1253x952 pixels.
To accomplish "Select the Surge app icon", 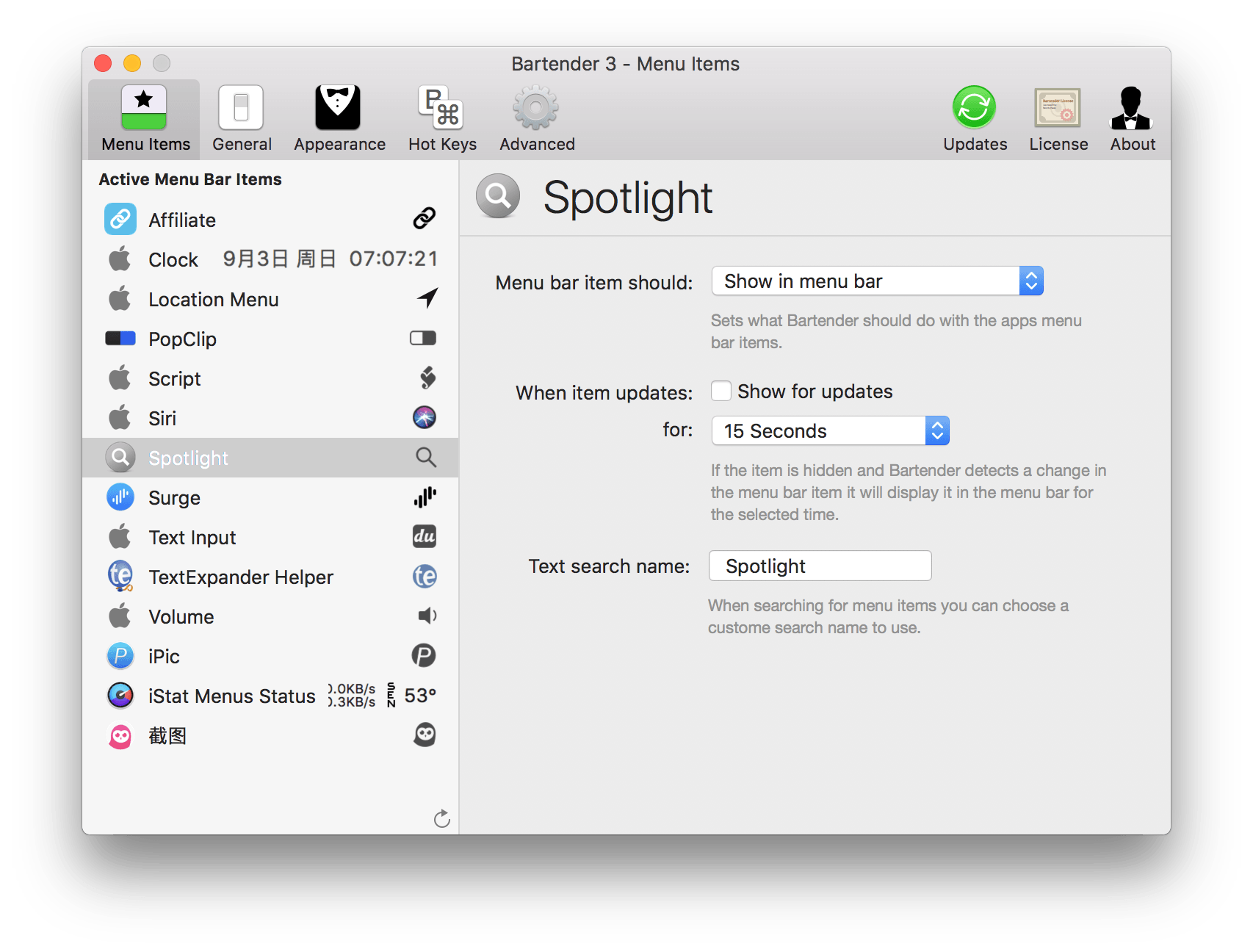I will click(120, 497).
